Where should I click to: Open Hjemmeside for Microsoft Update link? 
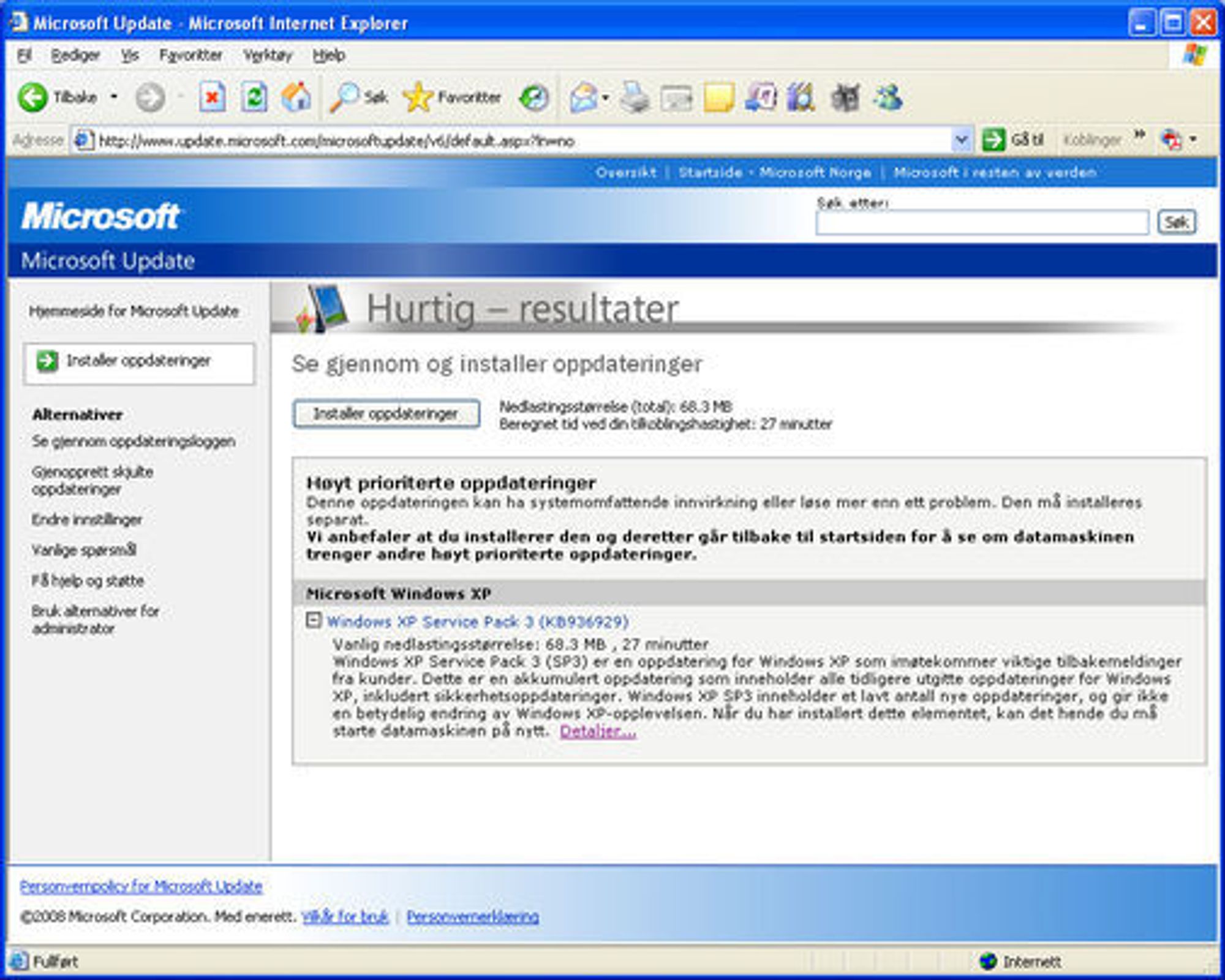tap(134, 311)
